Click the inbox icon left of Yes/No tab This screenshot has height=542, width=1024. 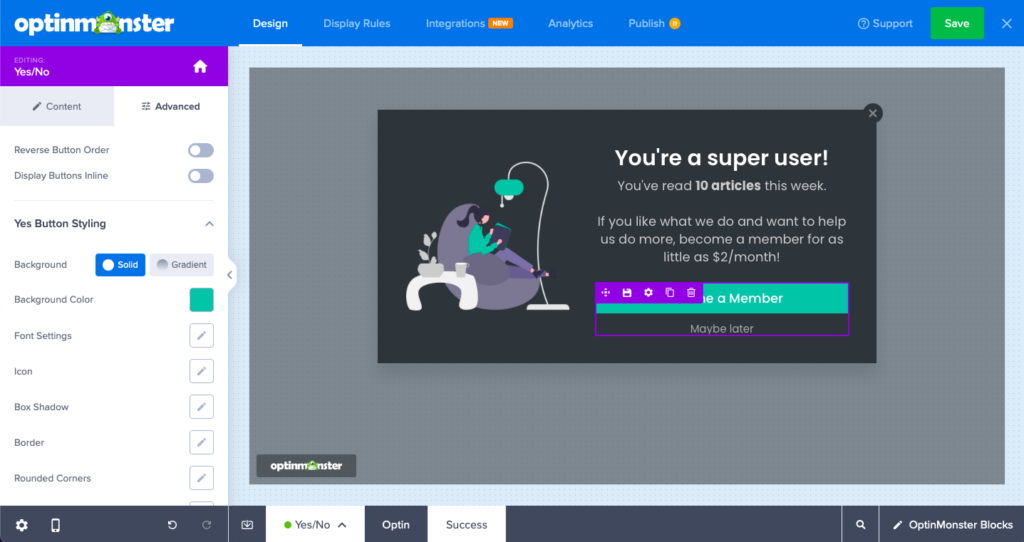point(247,524)
